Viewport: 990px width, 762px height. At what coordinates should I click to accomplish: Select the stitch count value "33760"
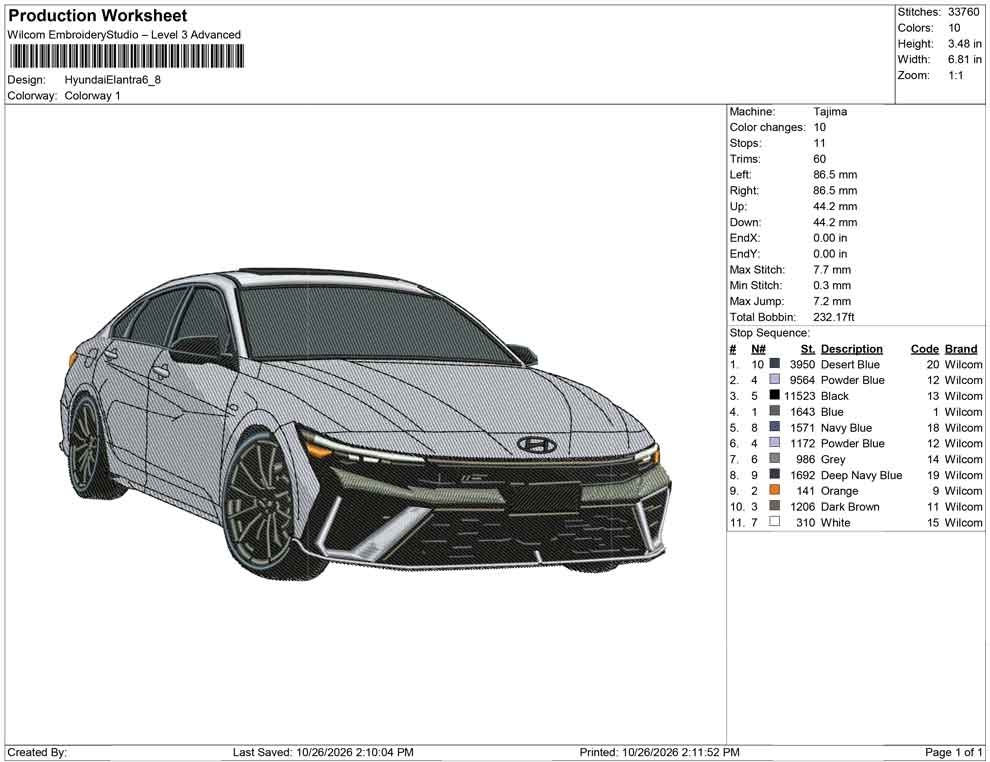coord(963,12)
